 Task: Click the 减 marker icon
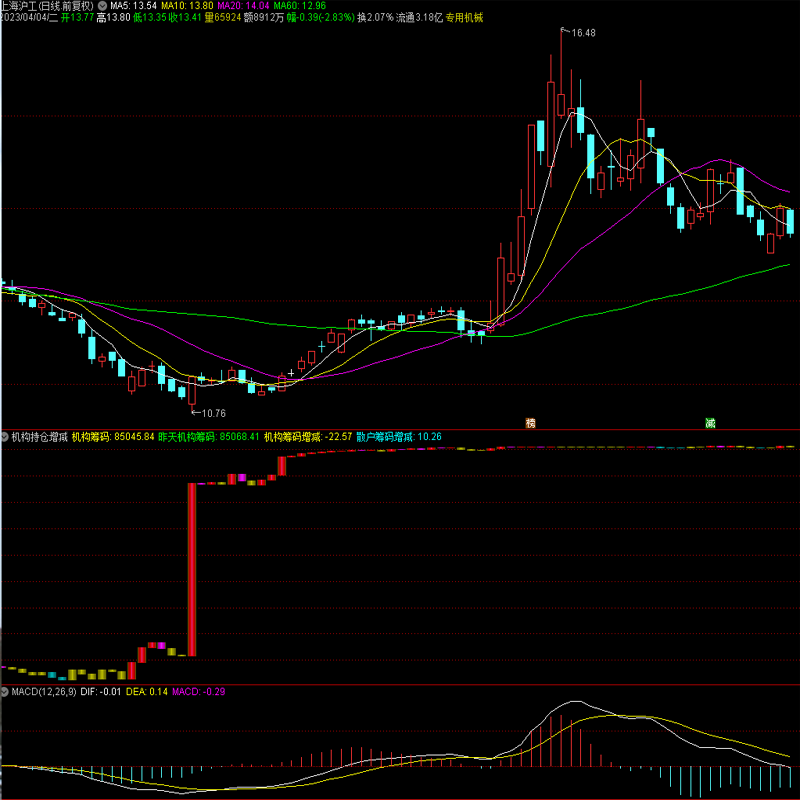click(710, 423)
